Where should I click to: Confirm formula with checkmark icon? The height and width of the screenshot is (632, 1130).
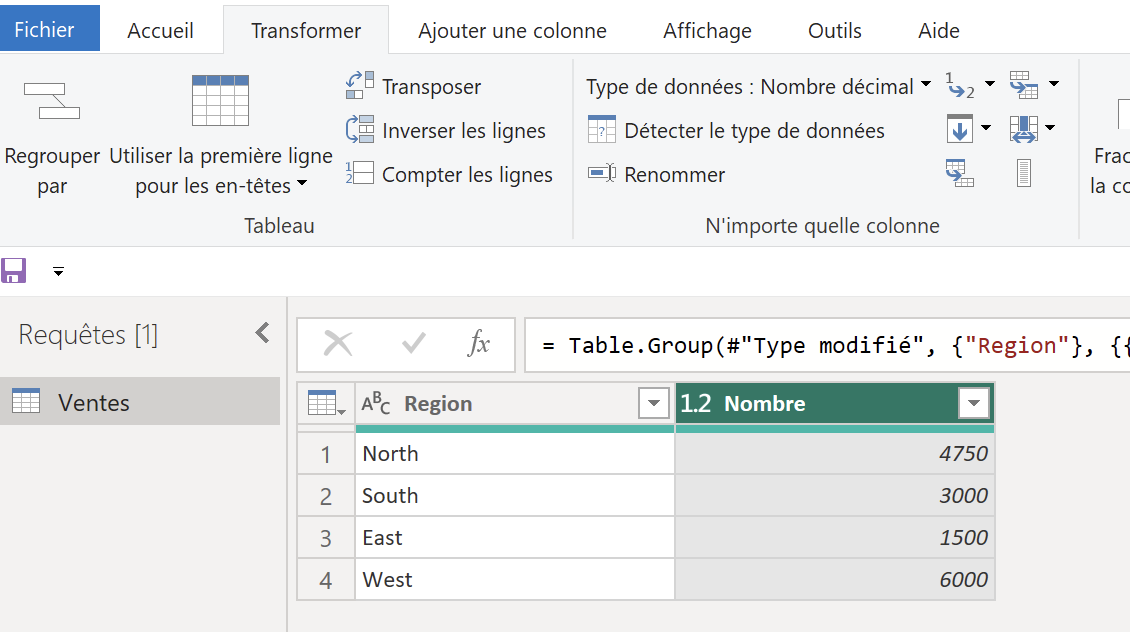[413, 344]
